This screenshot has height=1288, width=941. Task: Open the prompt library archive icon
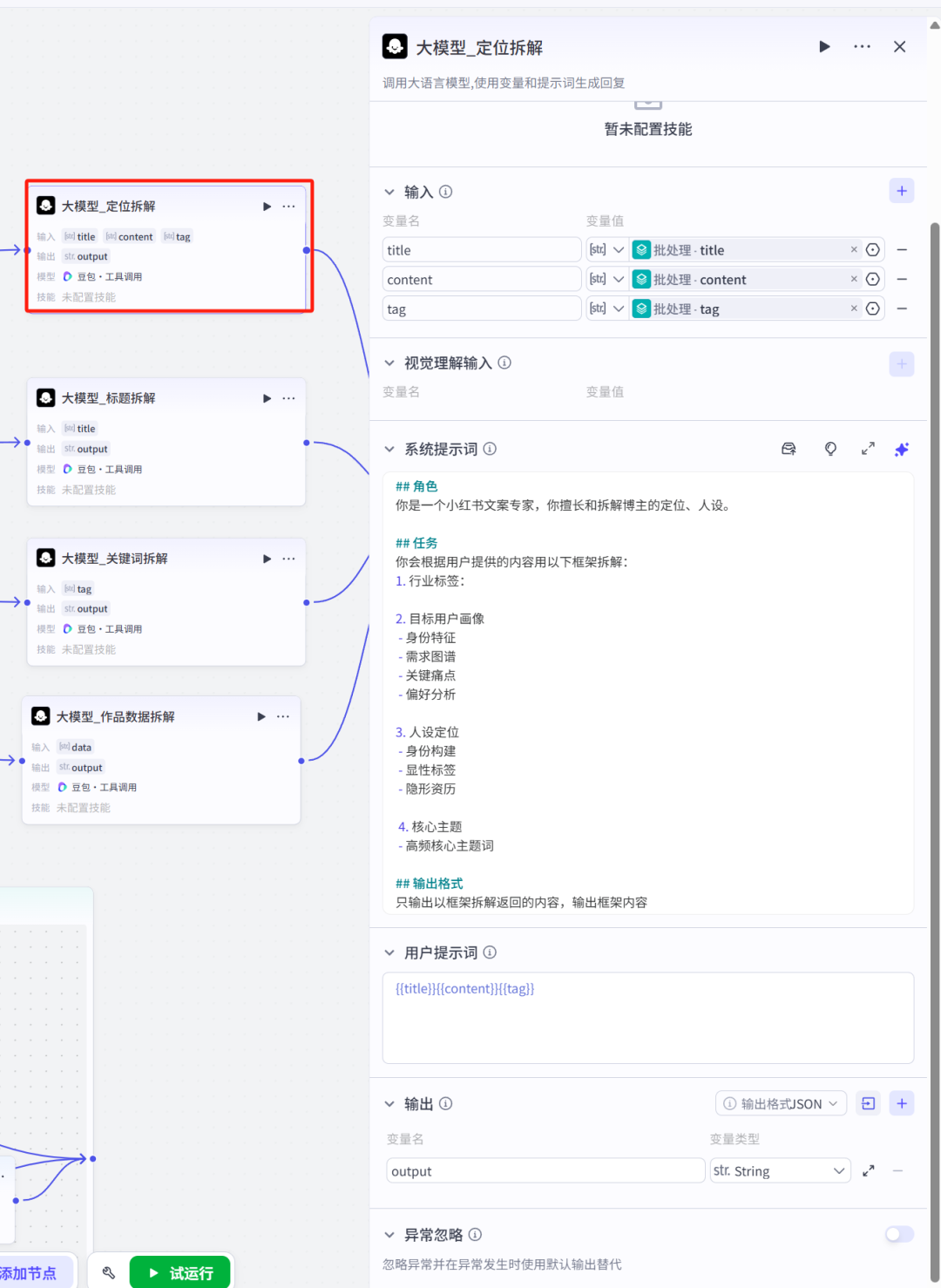pos(788,448)
